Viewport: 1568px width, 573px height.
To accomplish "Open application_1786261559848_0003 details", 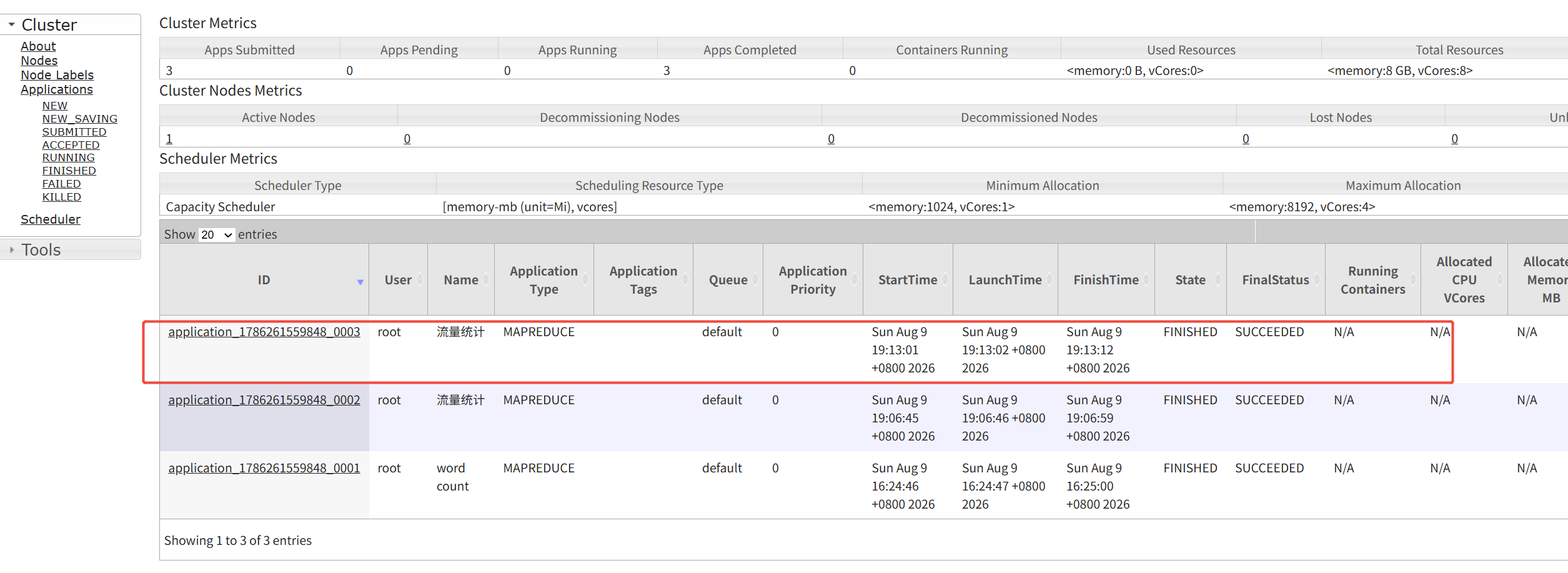I will 264,332.
